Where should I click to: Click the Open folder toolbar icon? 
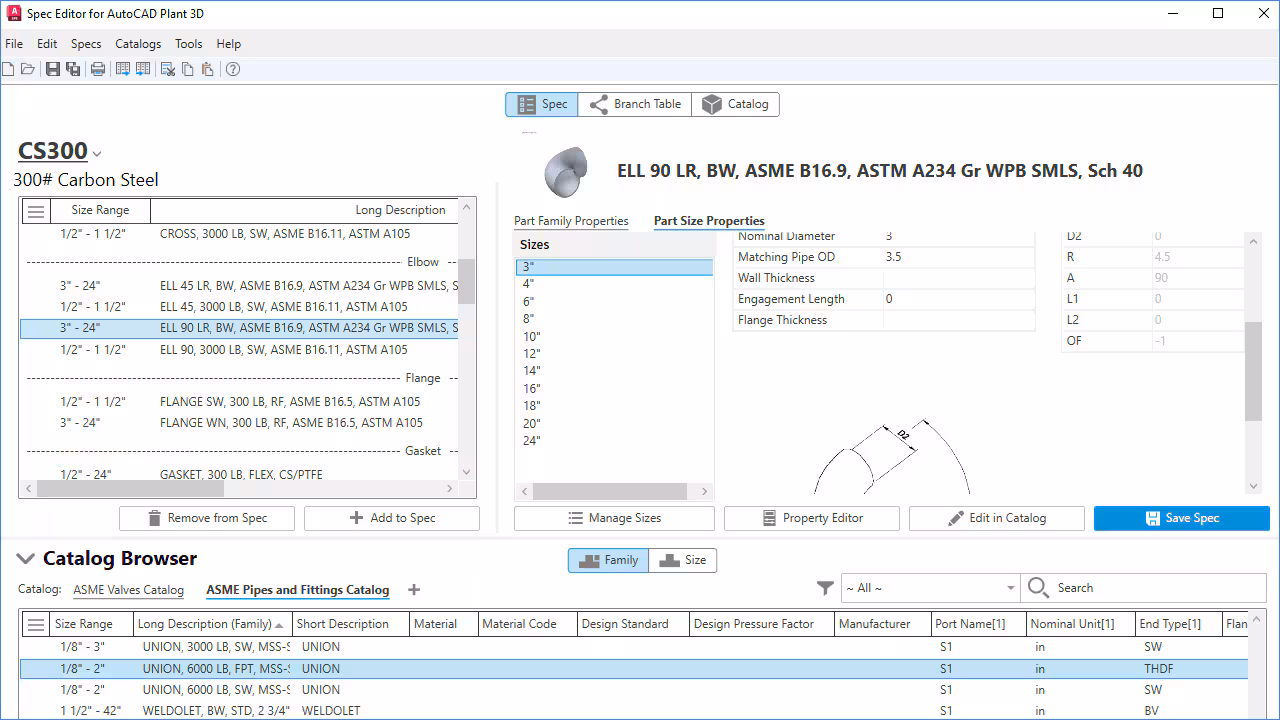[x=28, y=69]
